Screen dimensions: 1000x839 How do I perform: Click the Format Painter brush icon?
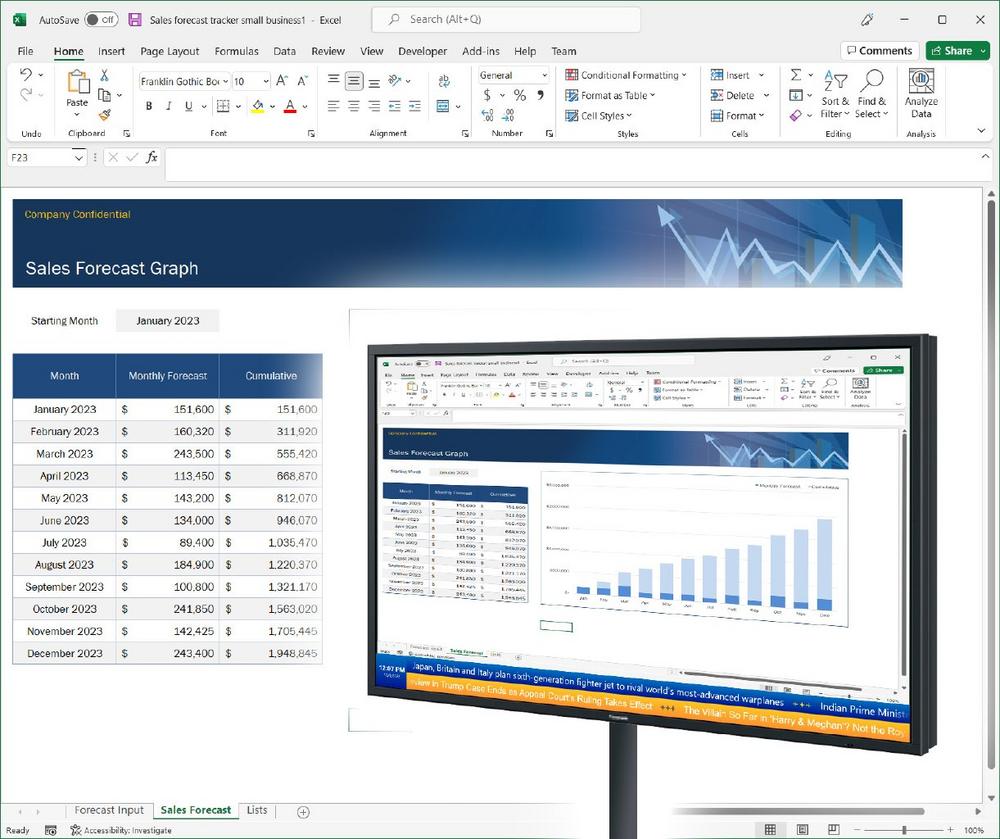click(x=104, y=115)
